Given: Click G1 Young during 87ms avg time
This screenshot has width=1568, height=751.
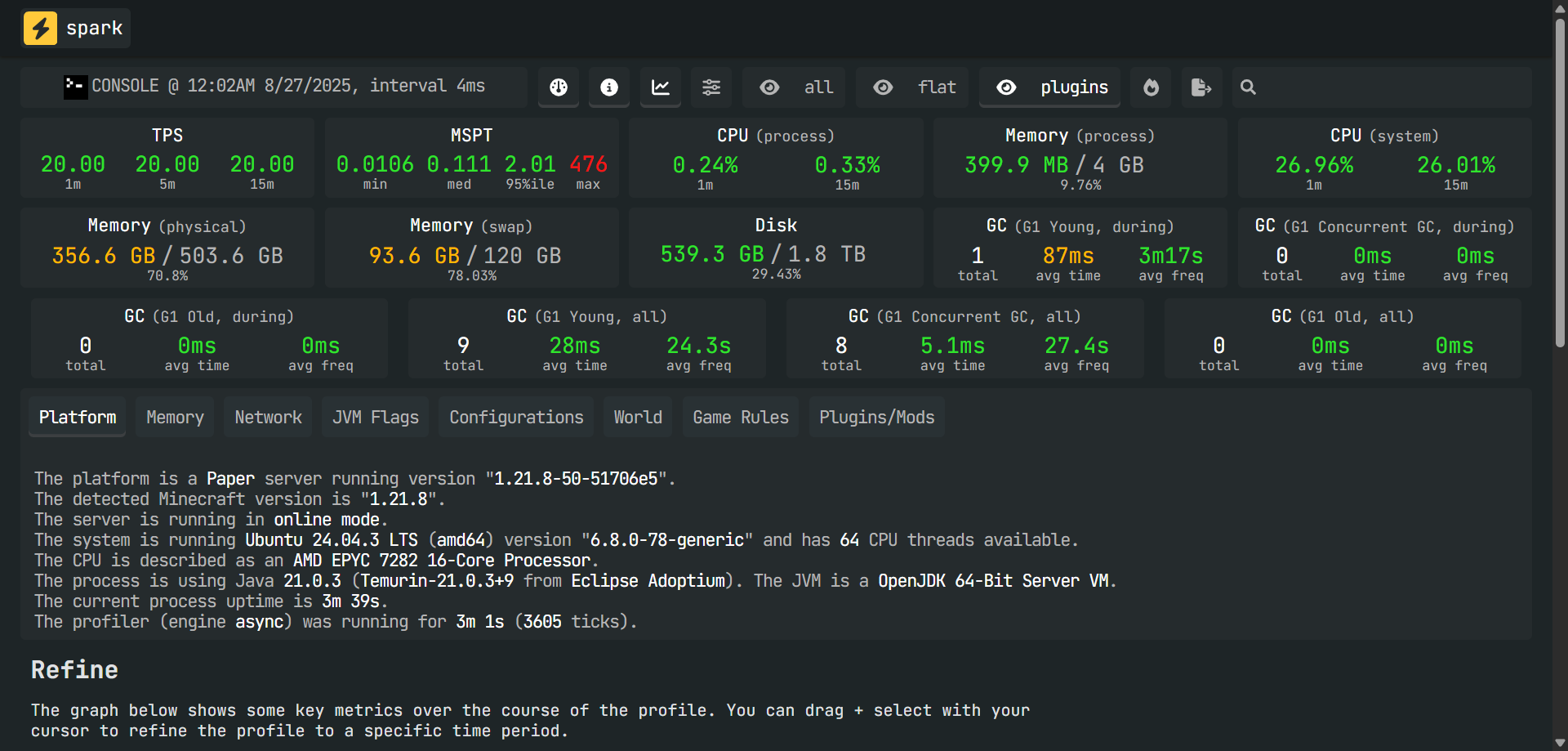Looking at the screenshot, I should click(x=1068, y=256).
